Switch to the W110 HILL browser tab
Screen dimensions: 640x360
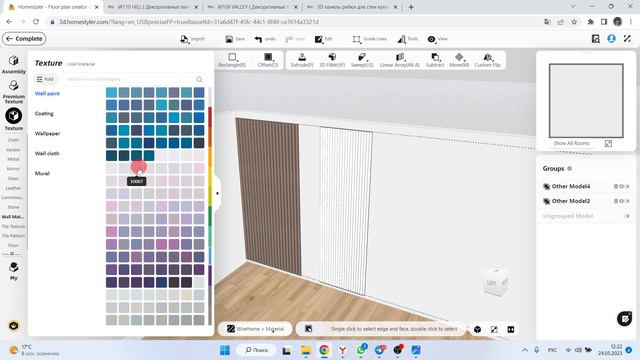(152, 7)
